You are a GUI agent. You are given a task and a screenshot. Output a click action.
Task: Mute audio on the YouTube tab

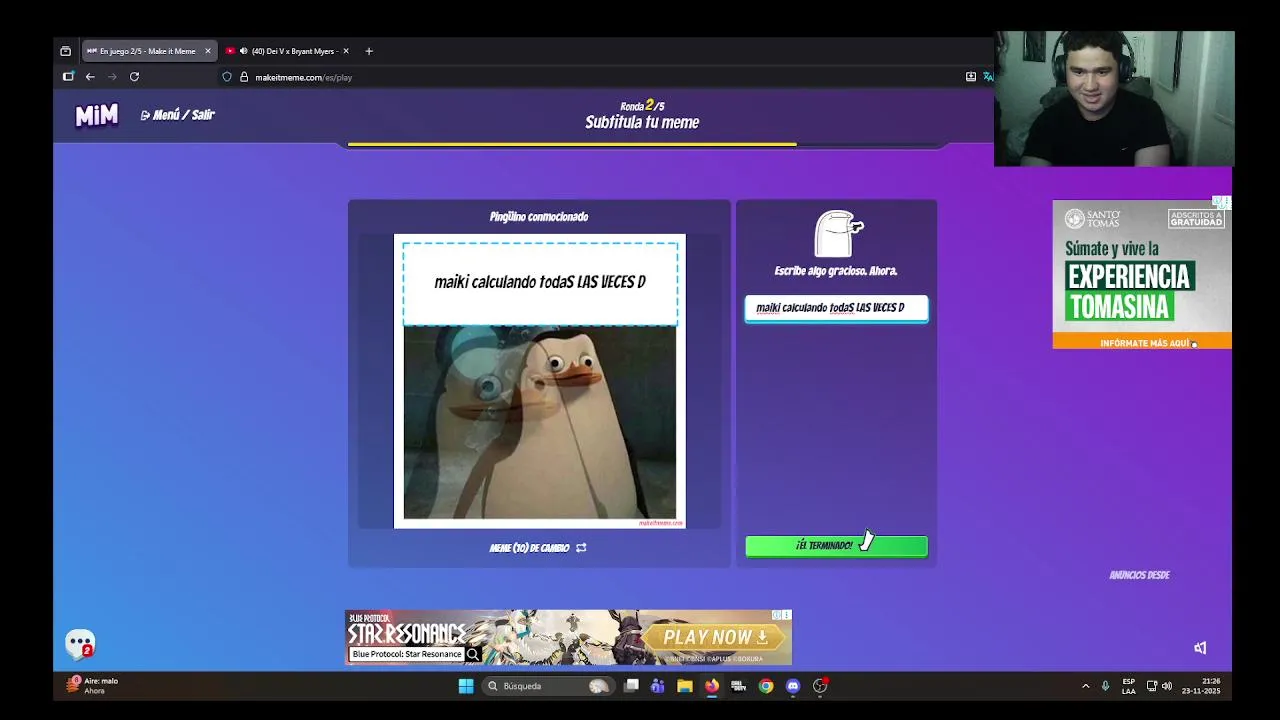pyautogui.click(x=243, y=51)
